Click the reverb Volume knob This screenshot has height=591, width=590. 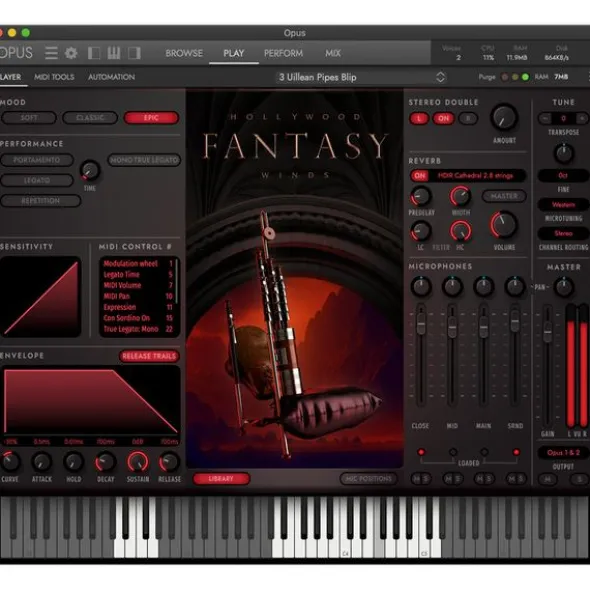503,225
